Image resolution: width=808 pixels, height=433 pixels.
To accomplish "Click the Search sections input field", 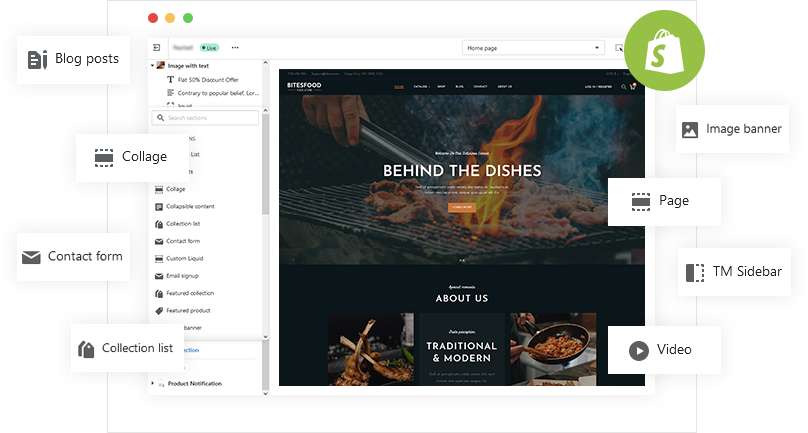I will coord(208,118).
